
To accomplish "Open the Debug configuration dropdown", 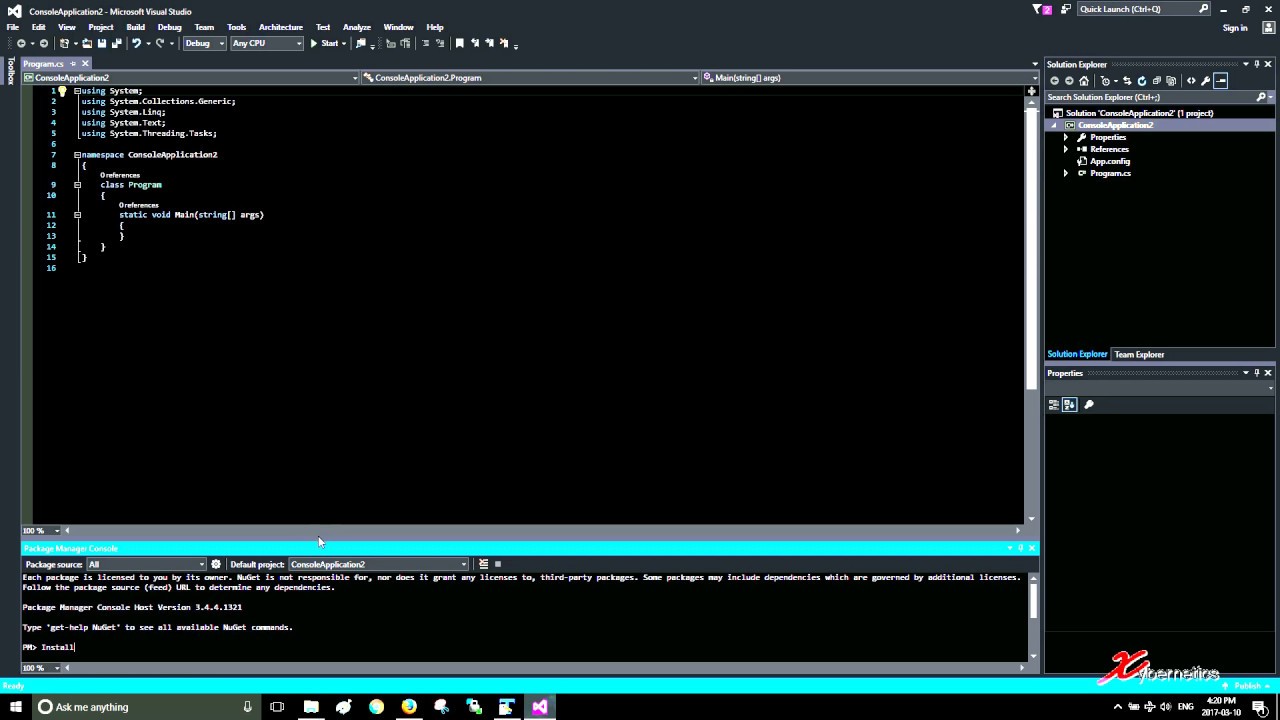I will (x=205, y=43).
